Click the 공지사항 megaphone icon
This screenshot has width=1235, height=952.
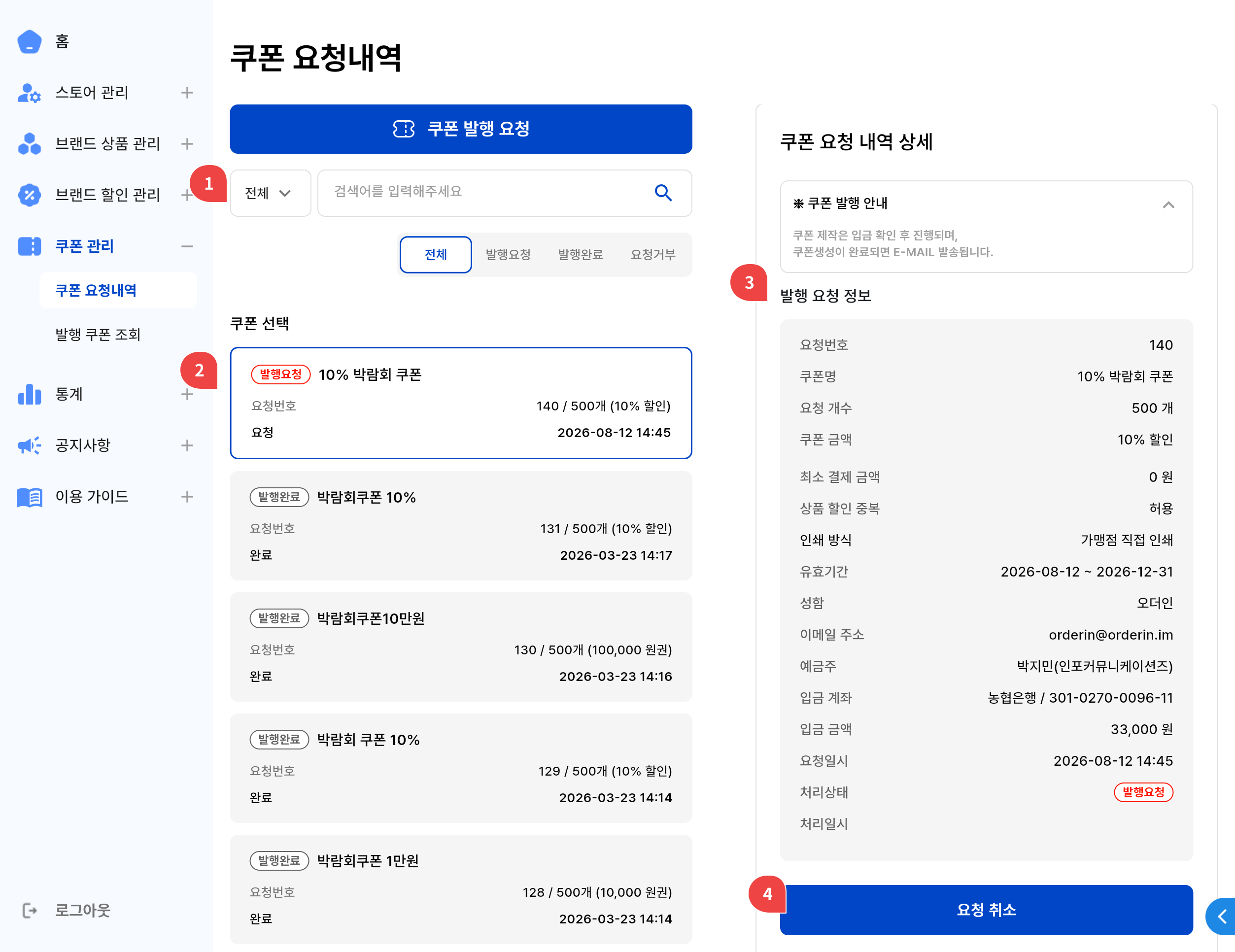coord(30,445)
